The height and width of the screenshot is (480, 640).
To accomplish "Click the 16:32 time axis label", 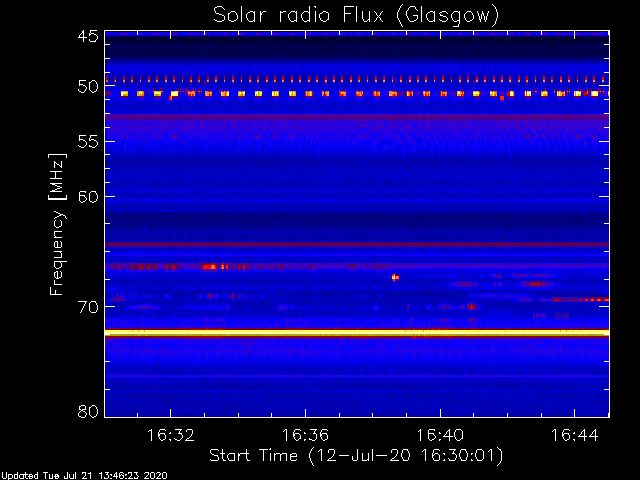I will (171, 435).
